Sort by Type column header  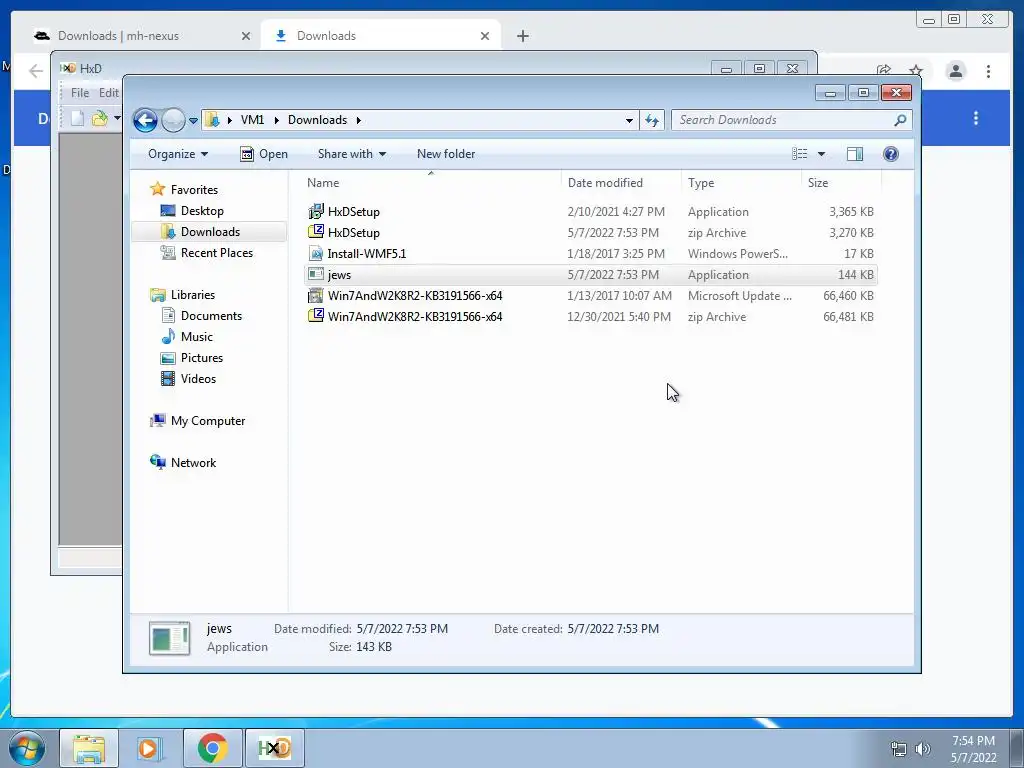[x=741, y=183]
